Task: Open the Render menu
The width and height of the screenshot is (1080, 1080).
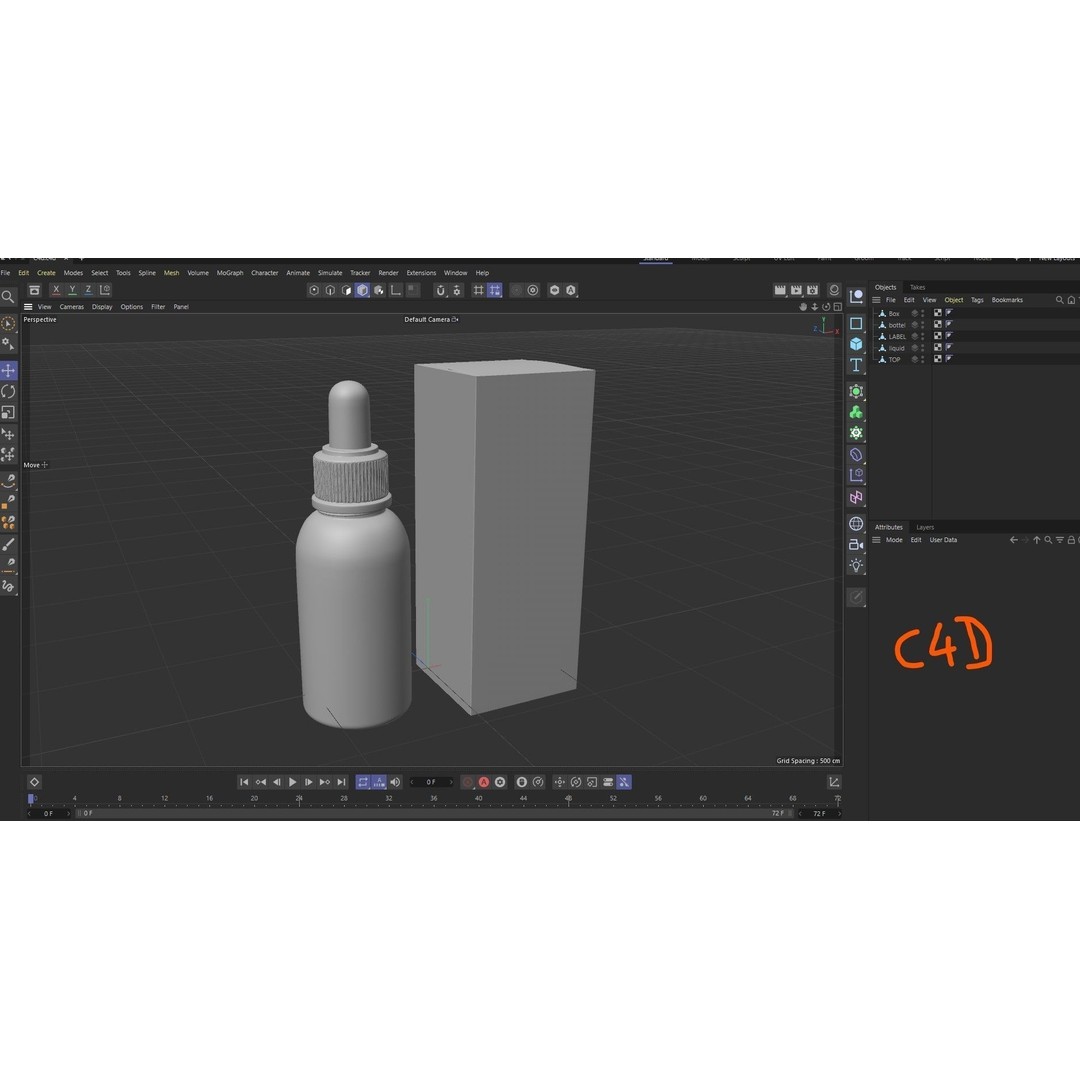Action: [388, 273]
